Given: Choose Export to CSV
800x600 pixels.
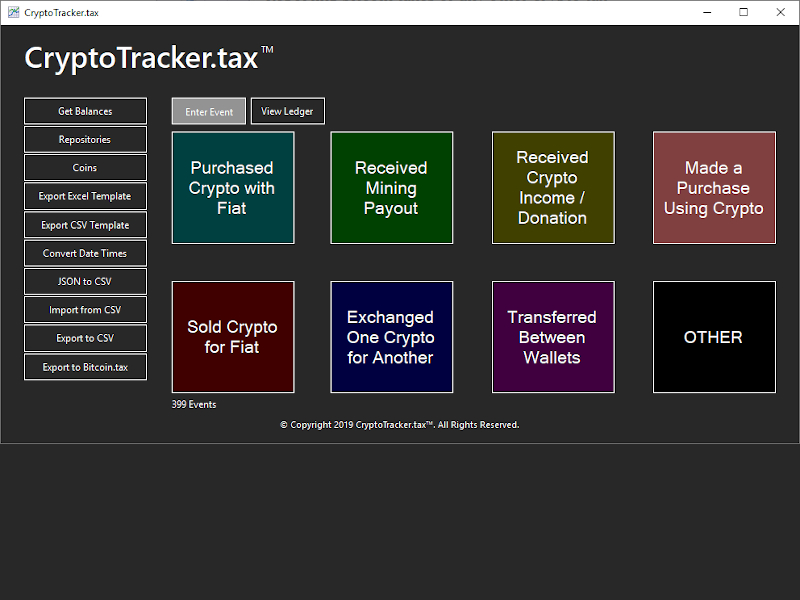Looking at the screenshot, I should 85,338.
